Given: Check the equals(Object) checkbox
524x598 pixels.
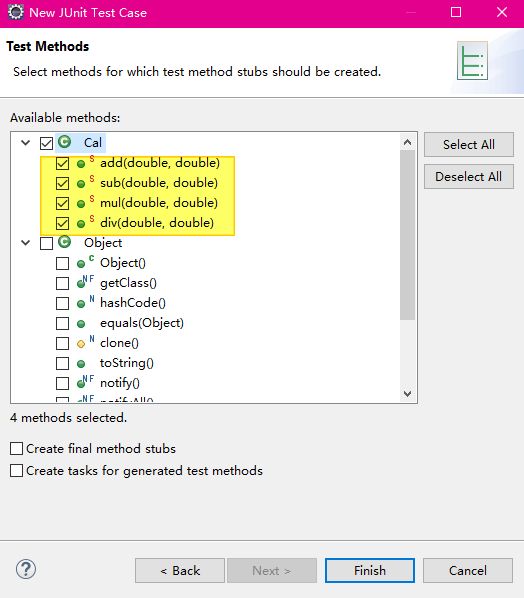Looking at the screenshot, I should 62,323.
